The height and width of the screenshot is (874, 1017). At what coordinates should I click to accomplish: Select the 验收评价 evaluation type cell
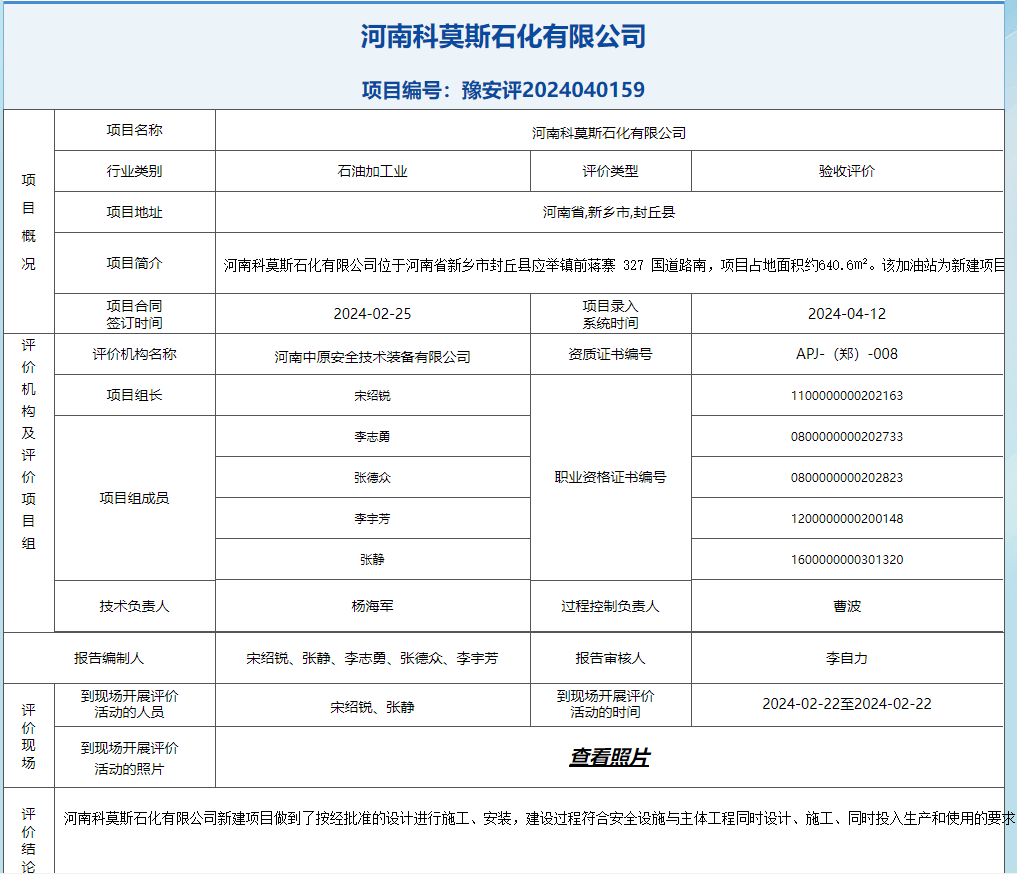coord(846,171)
